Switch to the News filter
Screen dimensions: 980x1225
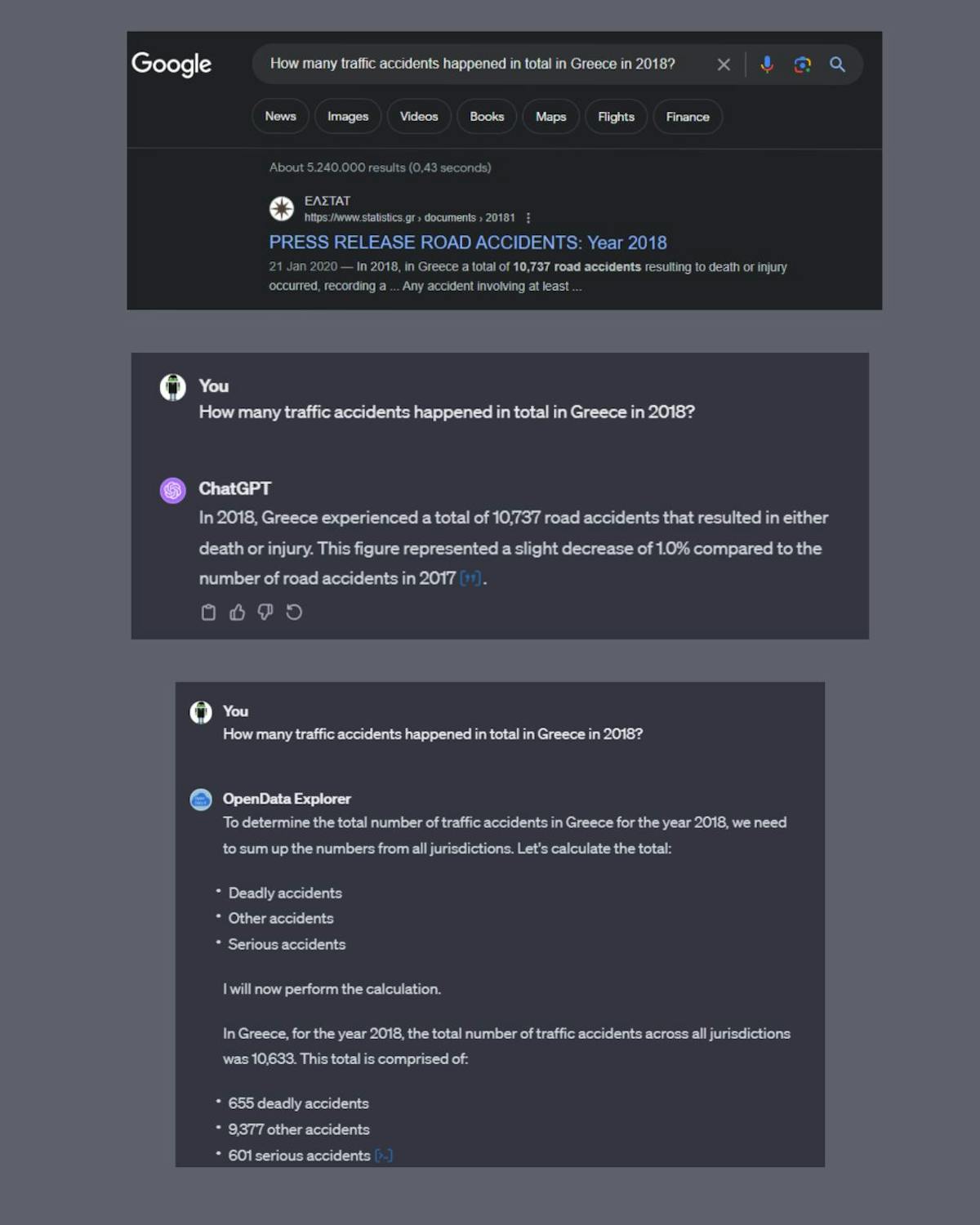[280, 117]
